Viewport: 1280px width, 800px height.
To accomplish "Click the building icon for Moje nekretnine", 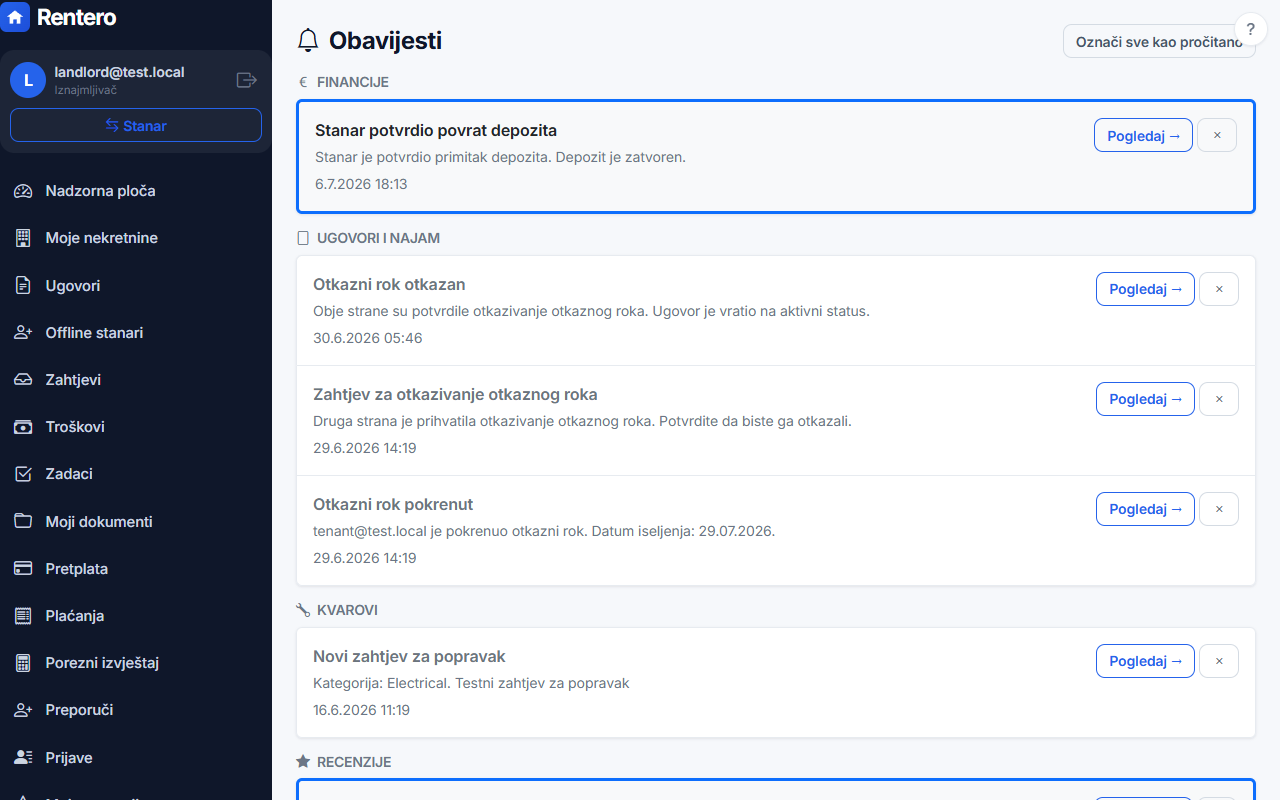I will click(x=24, y=238).
